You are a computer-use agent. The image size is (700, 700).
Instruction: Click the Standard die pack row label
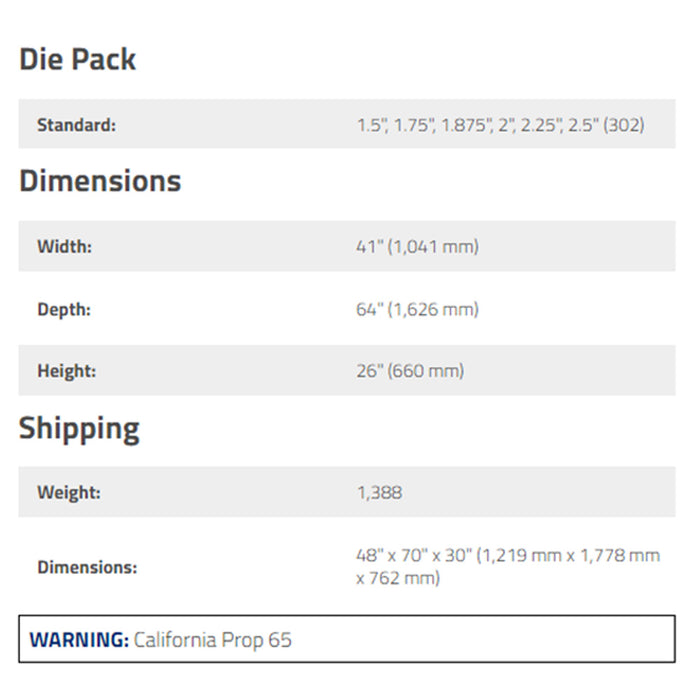click(76, 125)
